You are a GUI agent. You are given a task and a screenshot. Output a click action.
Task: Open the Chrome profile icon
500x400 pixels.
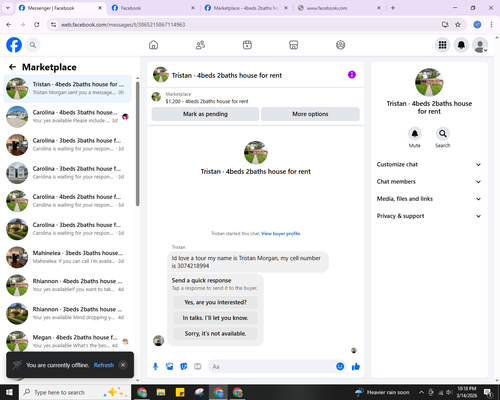(477, 25)
